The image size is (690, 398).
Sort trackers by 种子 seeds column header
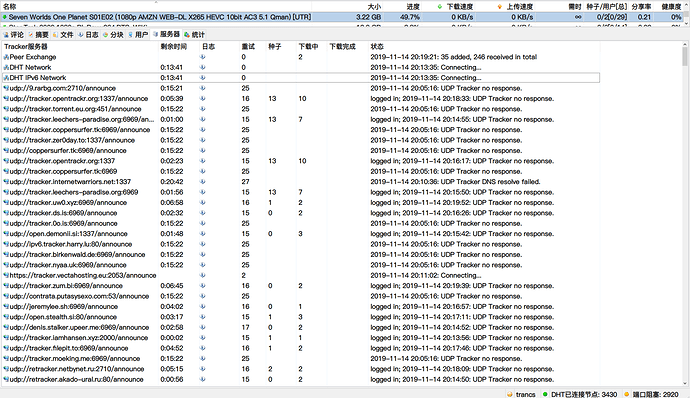pyautogui.click(x=275, y=47)
